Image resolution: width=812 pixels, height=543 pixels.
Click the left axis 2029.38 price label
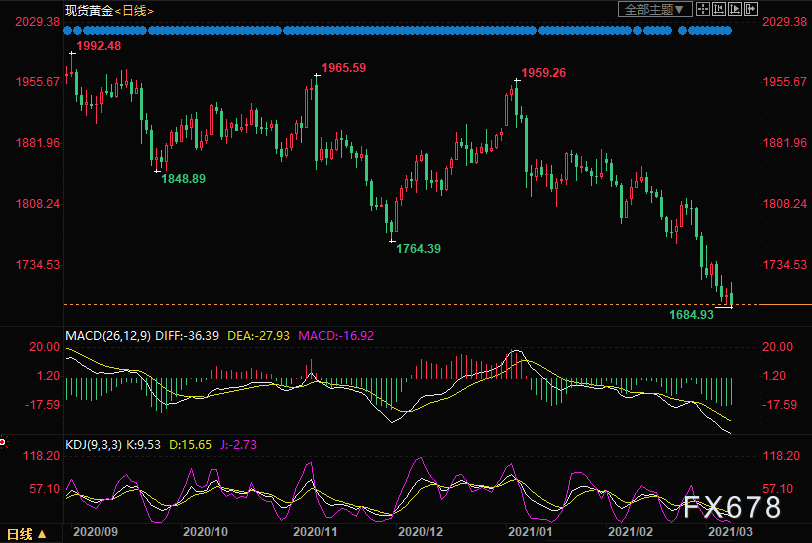(x=38, y=22)
